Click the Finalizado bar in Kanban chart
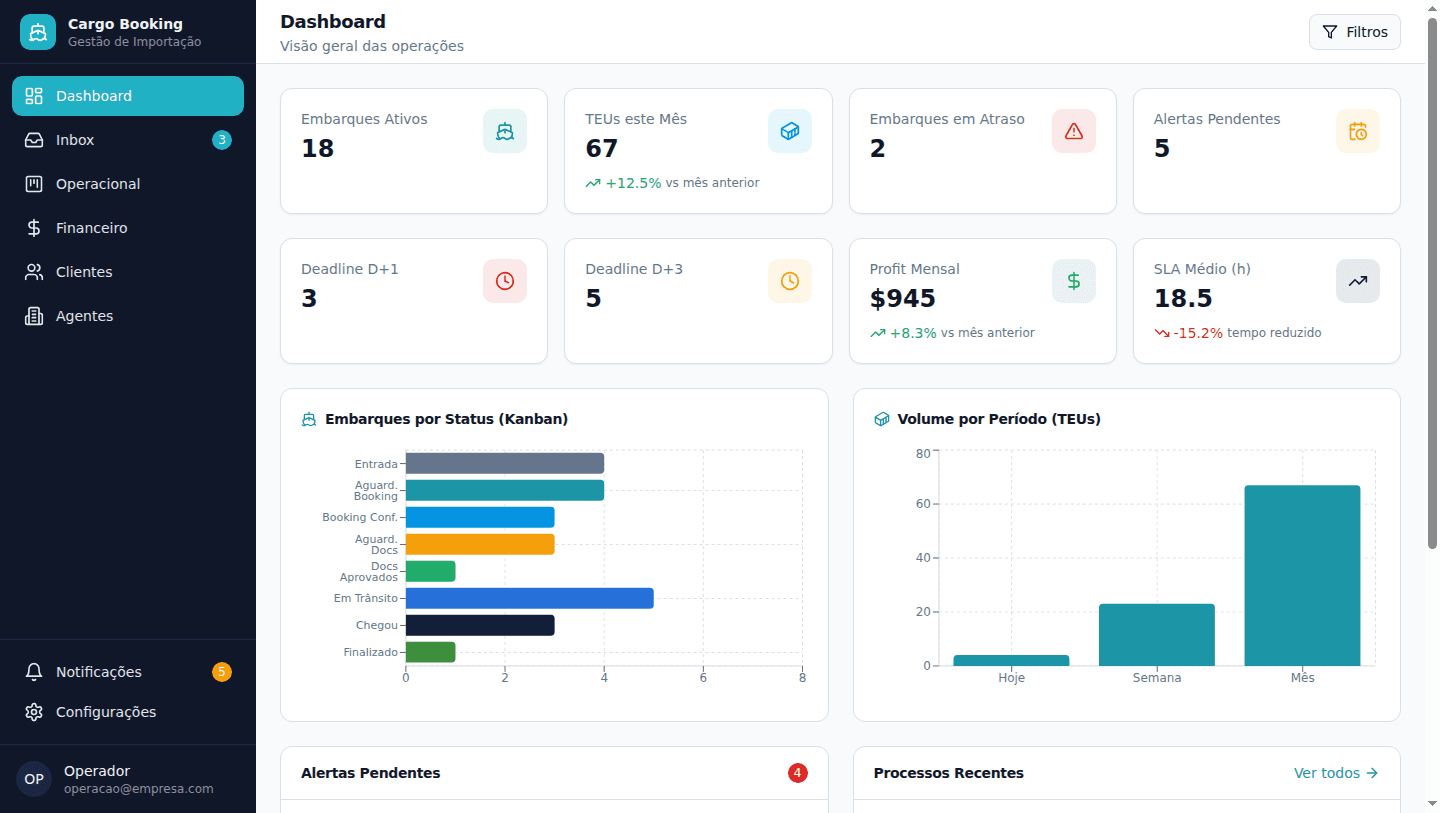This screenshot has width=1440, height=813. click(431, 652)
